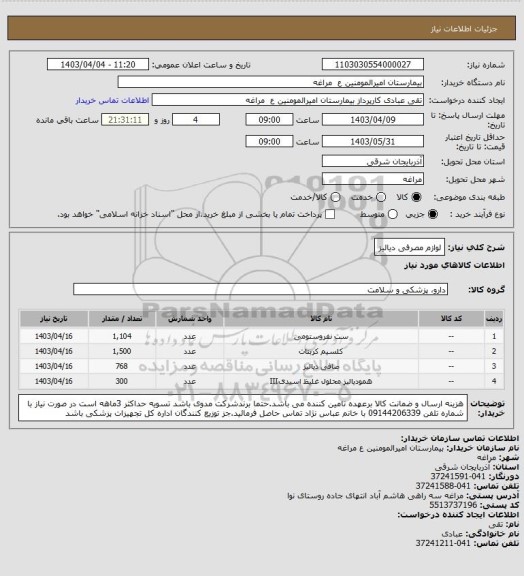Select the ست نفروستومی item name
The width and height of the screenshot is (524, 576).
point(322,336)
